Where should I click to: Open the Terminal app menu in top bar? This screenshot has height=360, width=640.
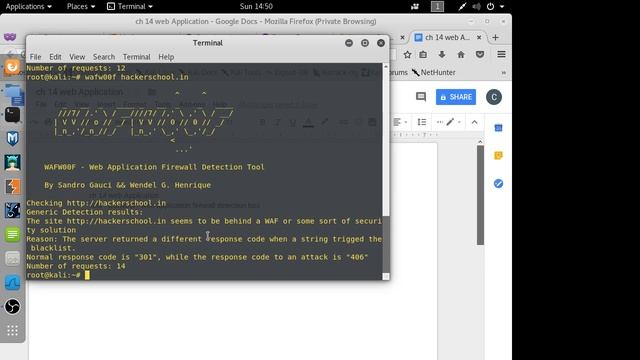[x=130, y=7]
